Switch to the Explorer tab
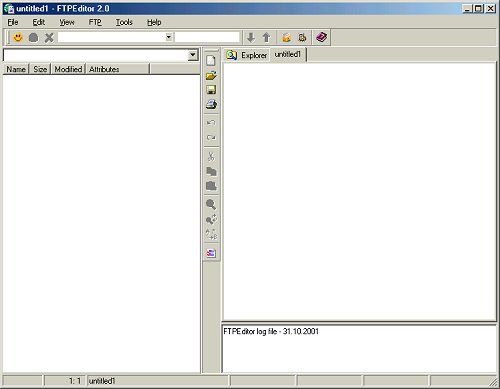 (x=247, y=55)
